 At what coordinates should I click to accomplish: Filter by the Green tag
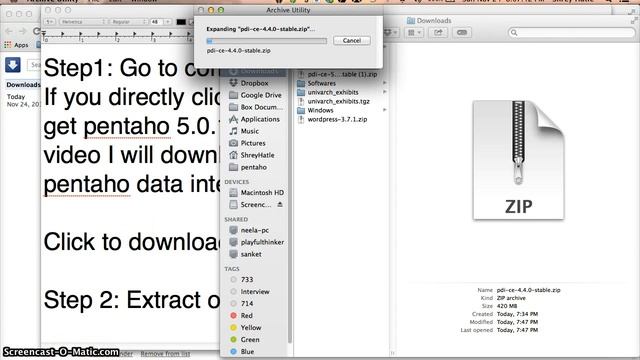(x=249, y=340)
